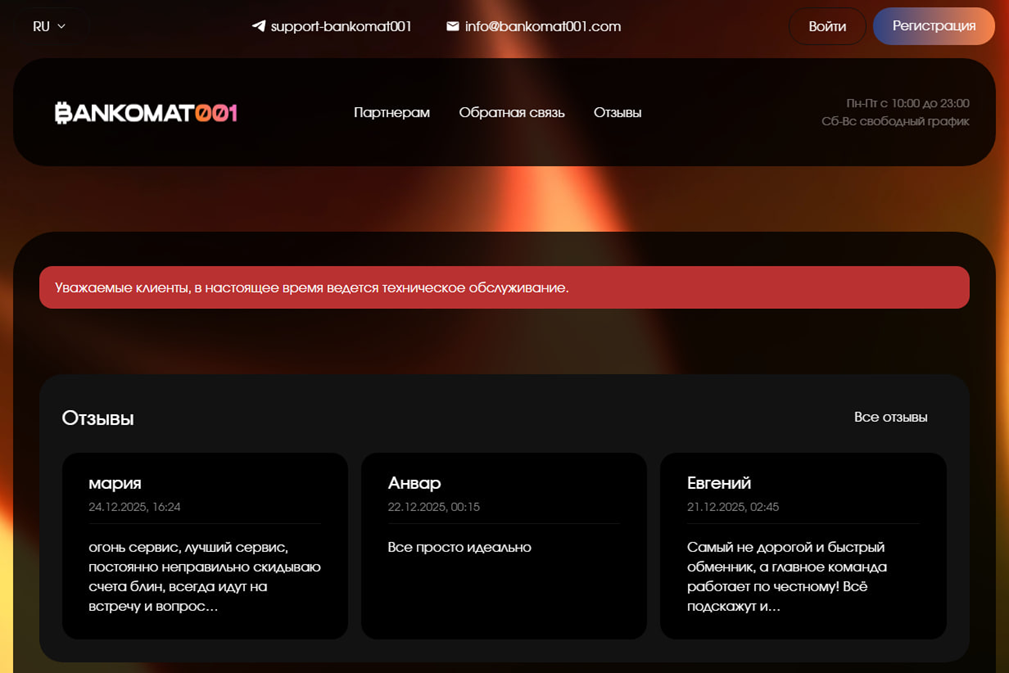The height and width of the screenshot is (673, 1009).
Task: Open the Партнерам menu item
Action: pyautogui.click(x=391, y=113)
